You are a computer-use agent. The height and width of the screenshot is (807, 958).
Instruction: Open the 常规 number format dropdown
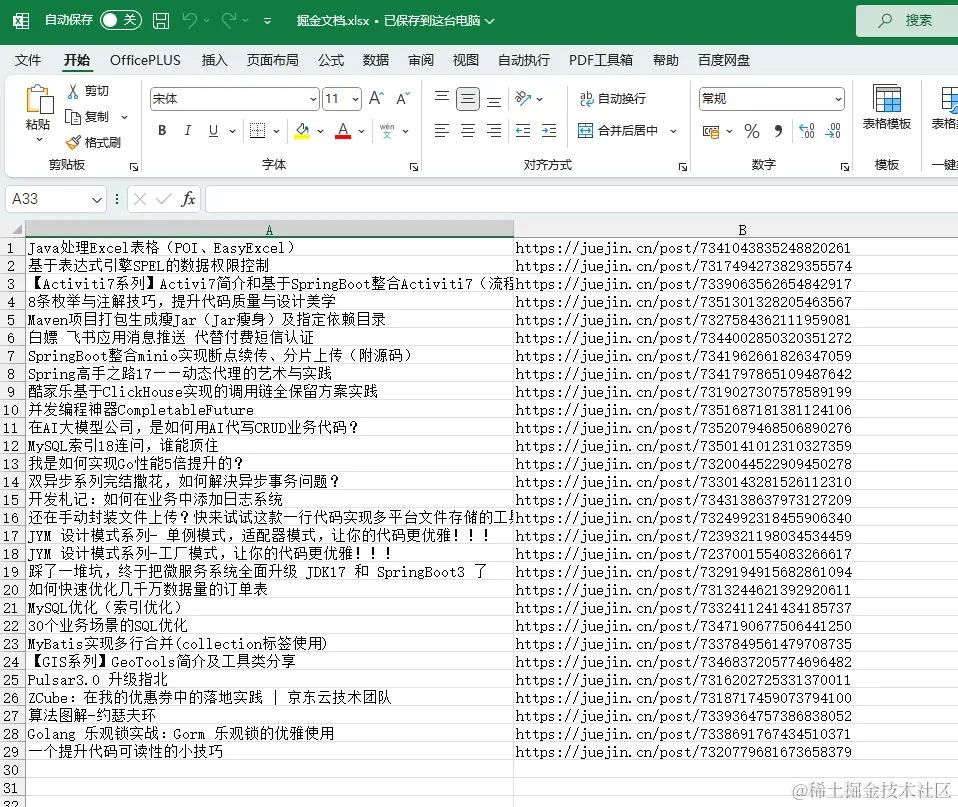[x=838, y=99]
